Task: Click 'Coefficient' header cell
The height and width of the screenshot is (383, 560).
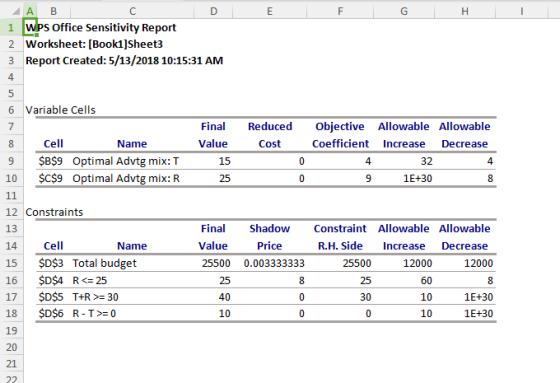Action: pyautogui.click(x=340, y=144)
